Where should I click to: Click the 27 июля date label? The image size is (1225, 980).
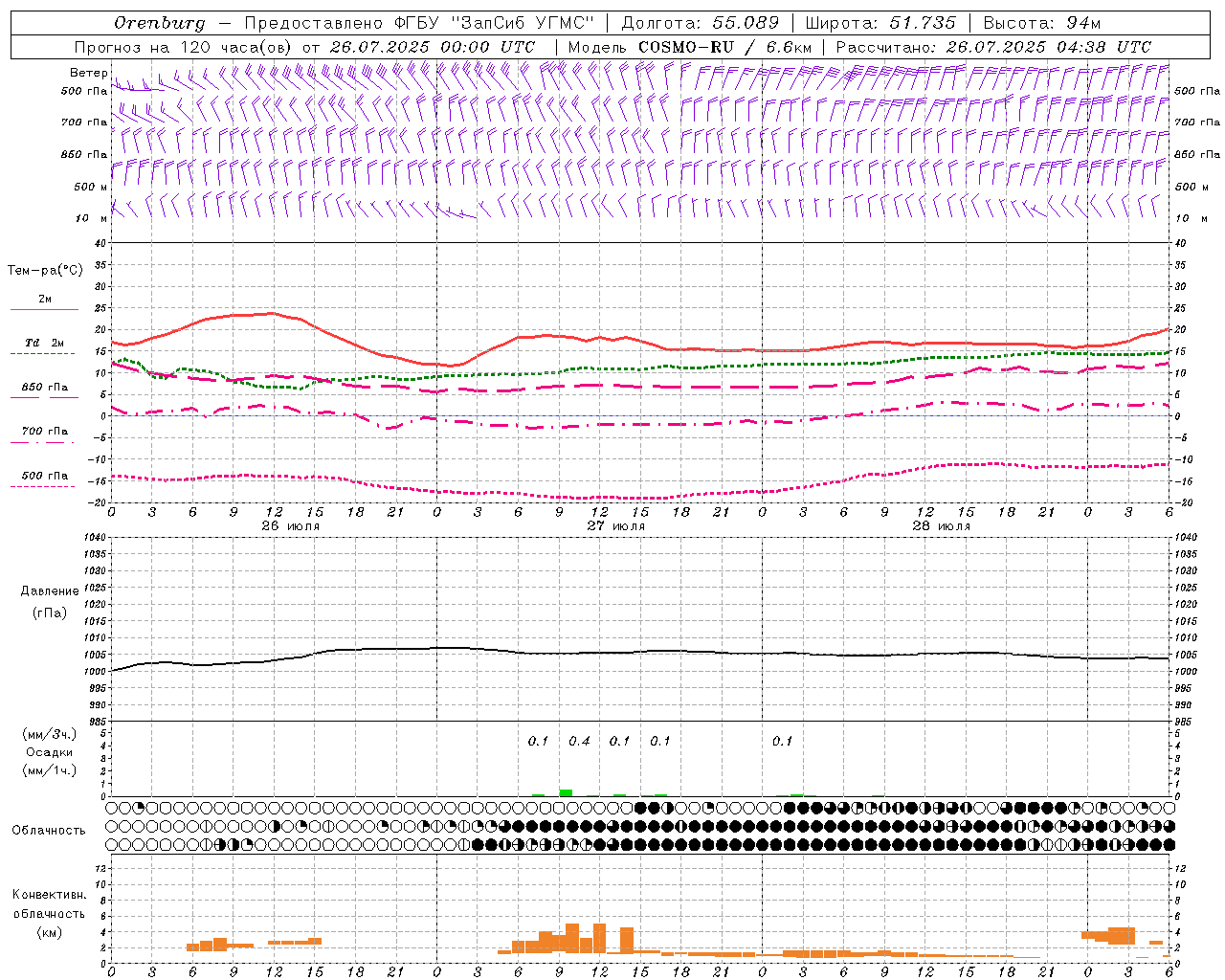[x=616, y=526]
